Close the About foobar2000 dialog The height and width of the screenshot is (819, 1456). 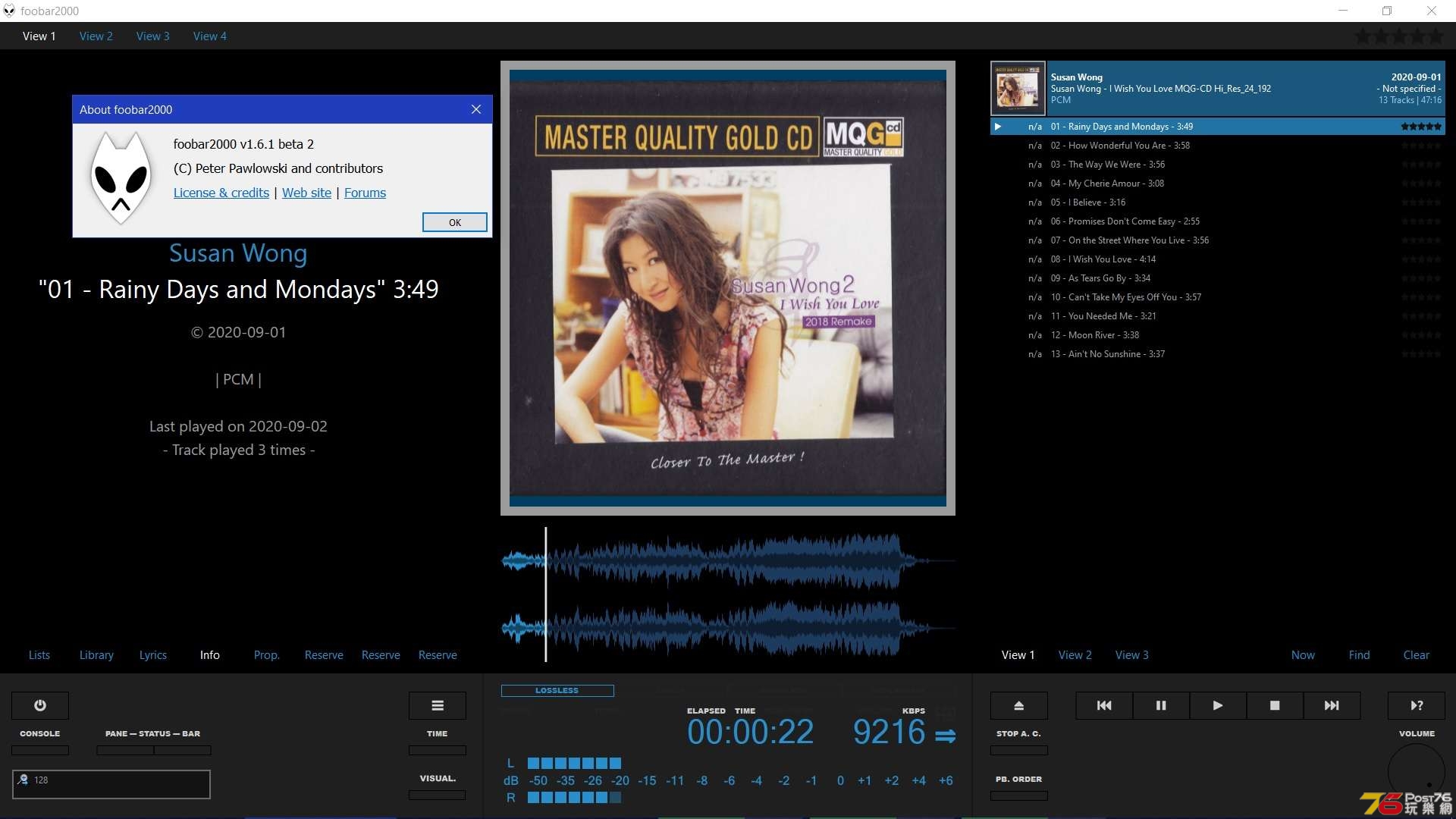pos(476,109)
